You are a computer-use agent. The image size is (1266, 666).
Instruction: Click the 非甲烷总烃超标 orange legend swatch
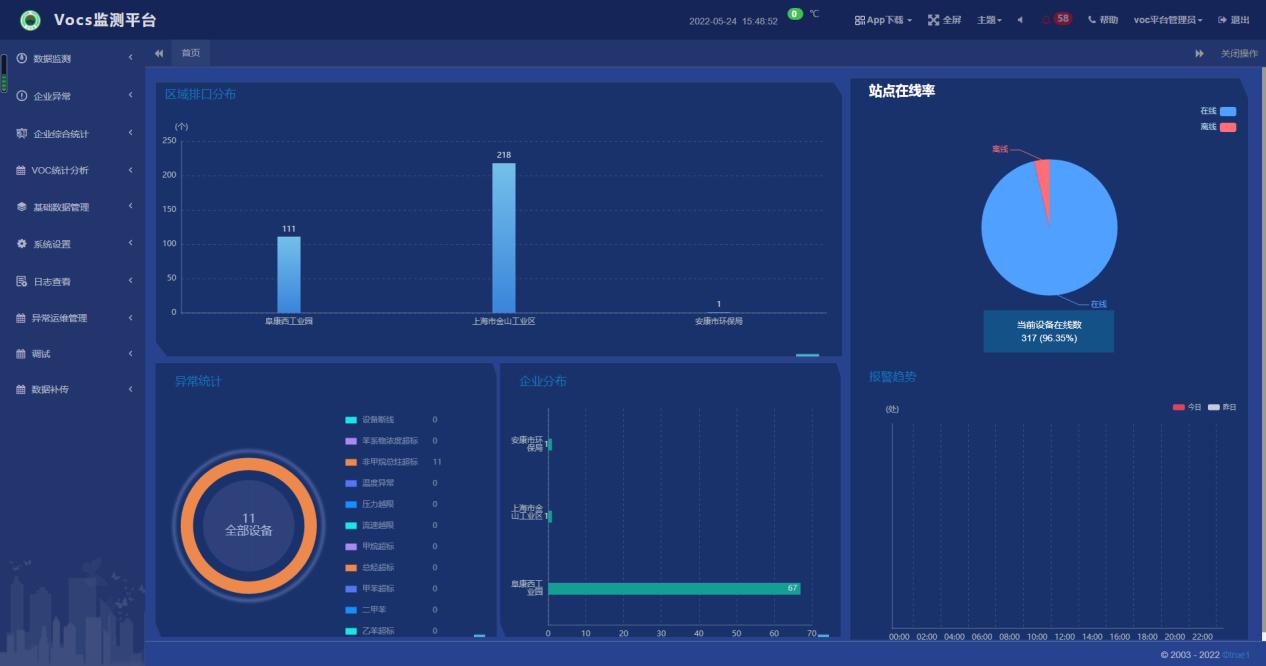(351, 462)
